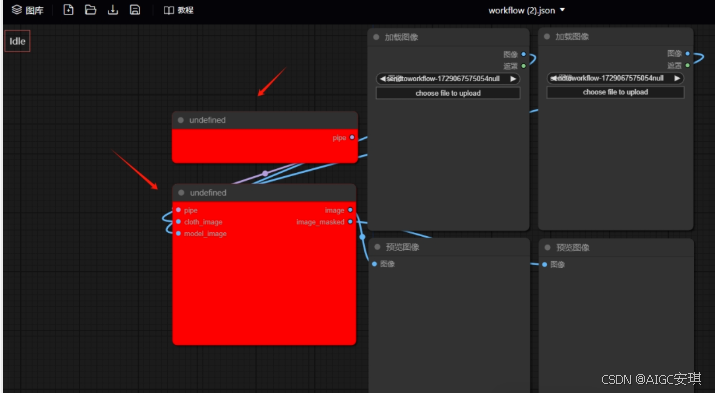715x393 pixels.
Task: Collapse the upper undefined node with its dot
Action: 181,120
